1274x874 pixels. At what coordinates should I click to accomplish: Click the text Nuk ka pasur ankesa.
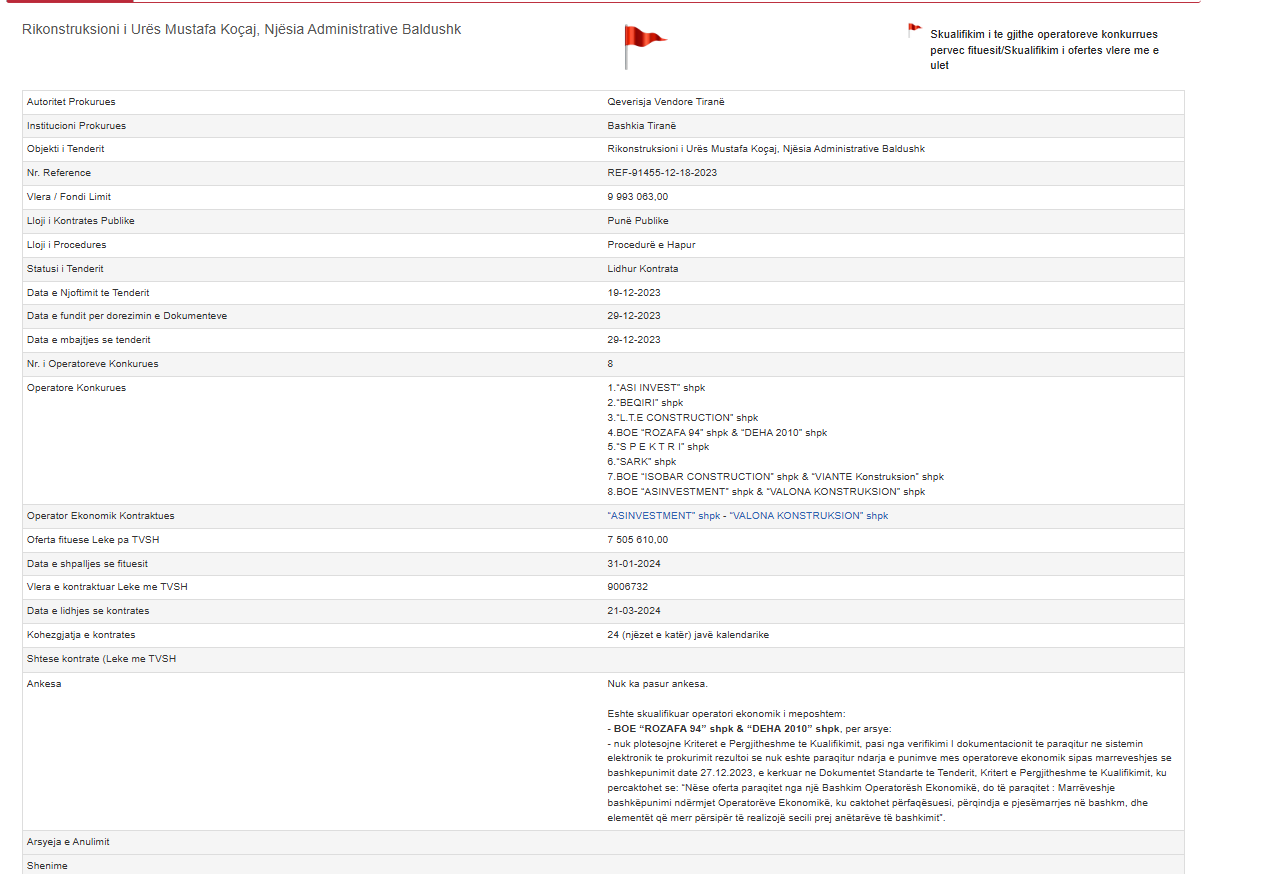[x=657, y=684]
